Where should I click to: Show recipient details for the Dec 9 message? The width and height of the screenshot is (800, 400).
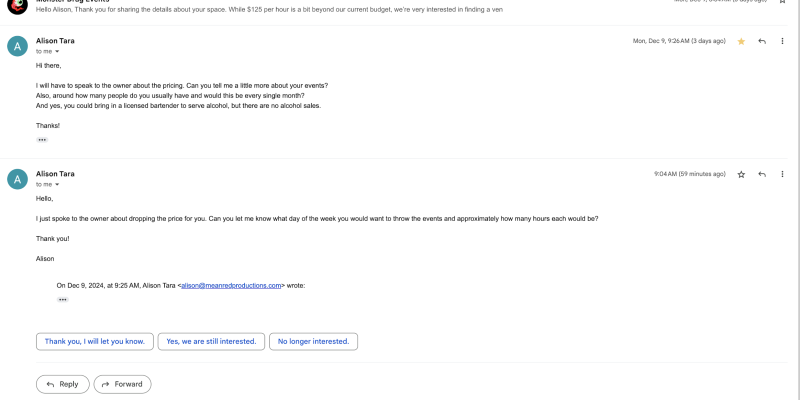(x=57, y=52)
